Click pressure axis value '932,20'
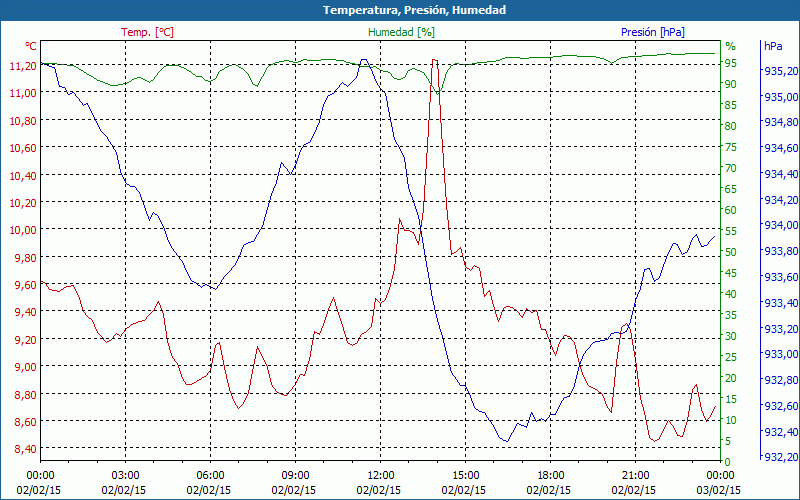This screenshot has height=500, width=800. click(x=781, y=457)
